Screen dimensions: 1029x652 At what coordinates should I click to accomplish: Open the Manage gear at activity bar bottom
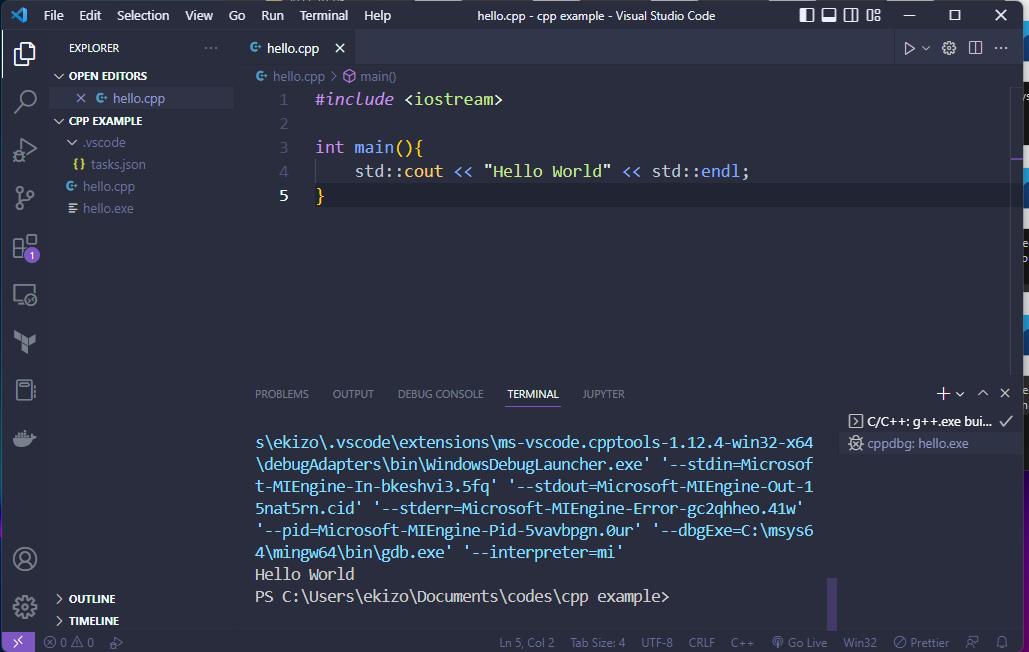tap(25, 607)
